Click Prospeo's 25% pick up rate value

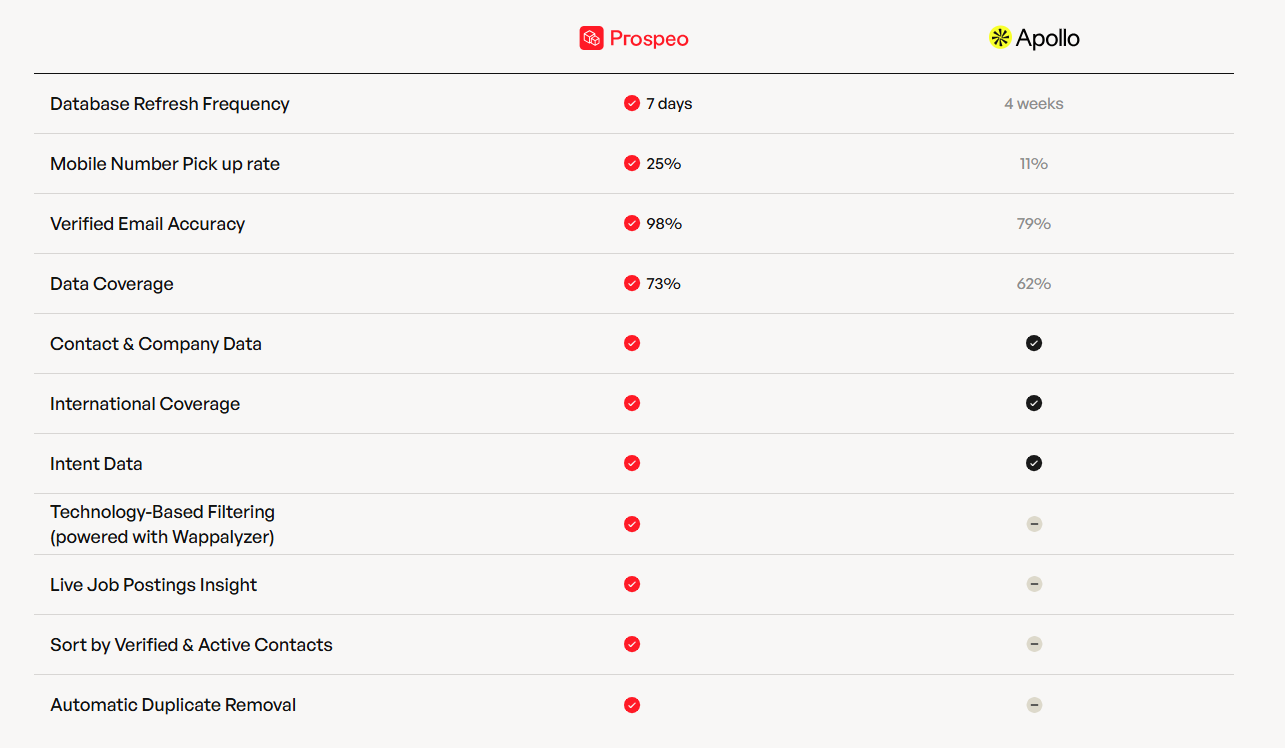[663, 164]
